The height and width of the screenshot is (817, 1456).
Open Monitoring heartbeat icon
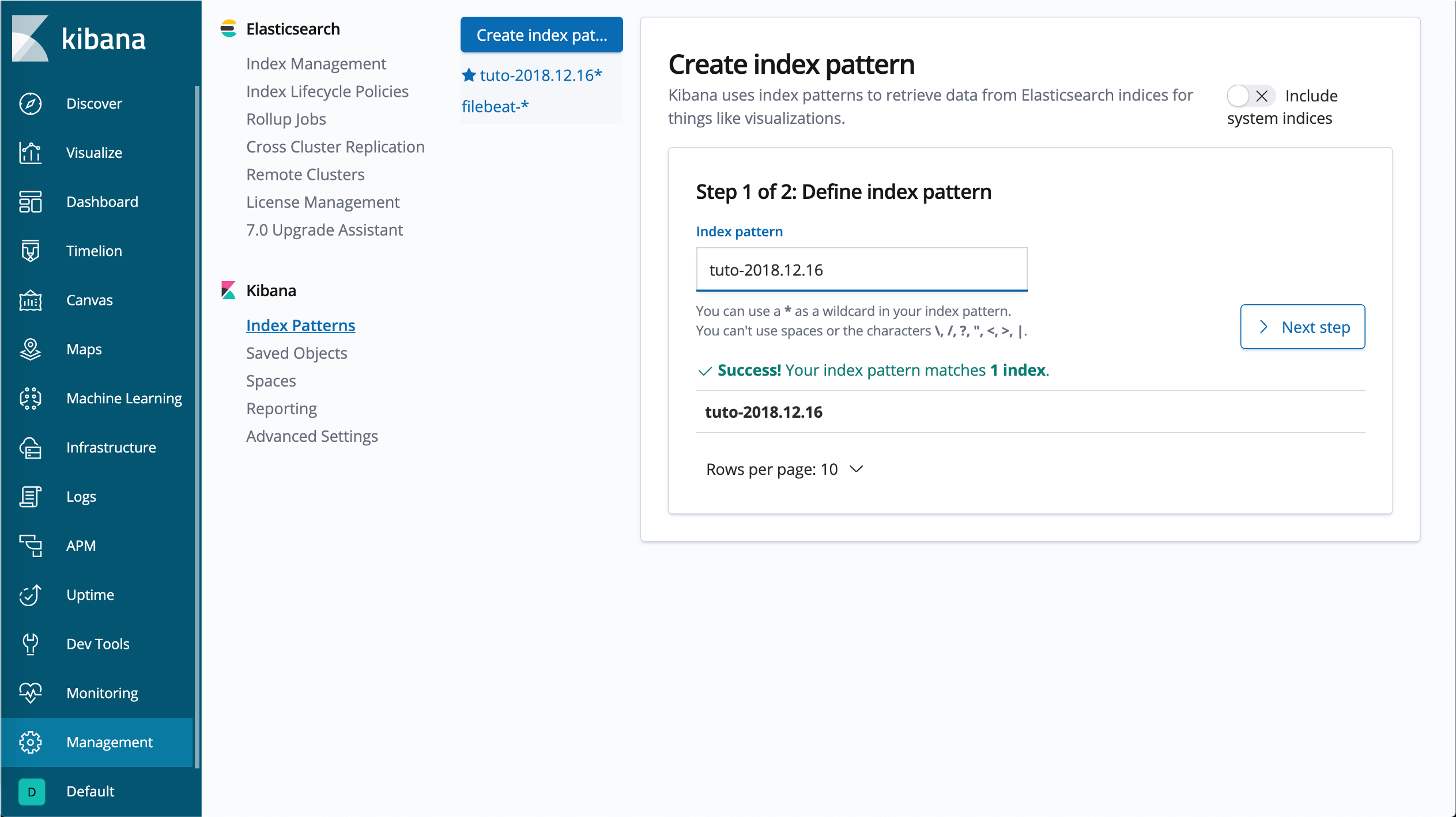point(30,693)
